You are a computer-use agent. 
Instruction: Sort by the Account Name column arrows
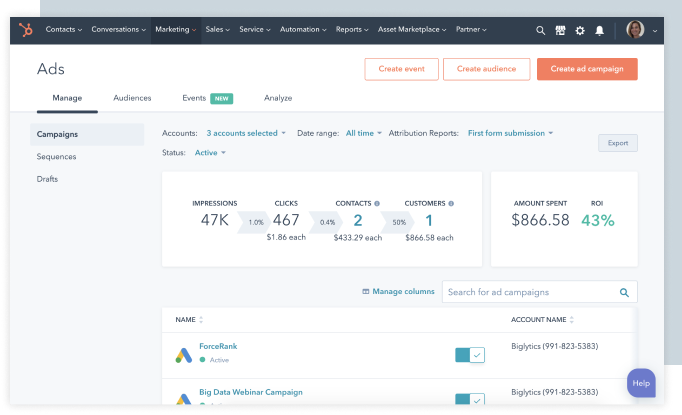572,320
